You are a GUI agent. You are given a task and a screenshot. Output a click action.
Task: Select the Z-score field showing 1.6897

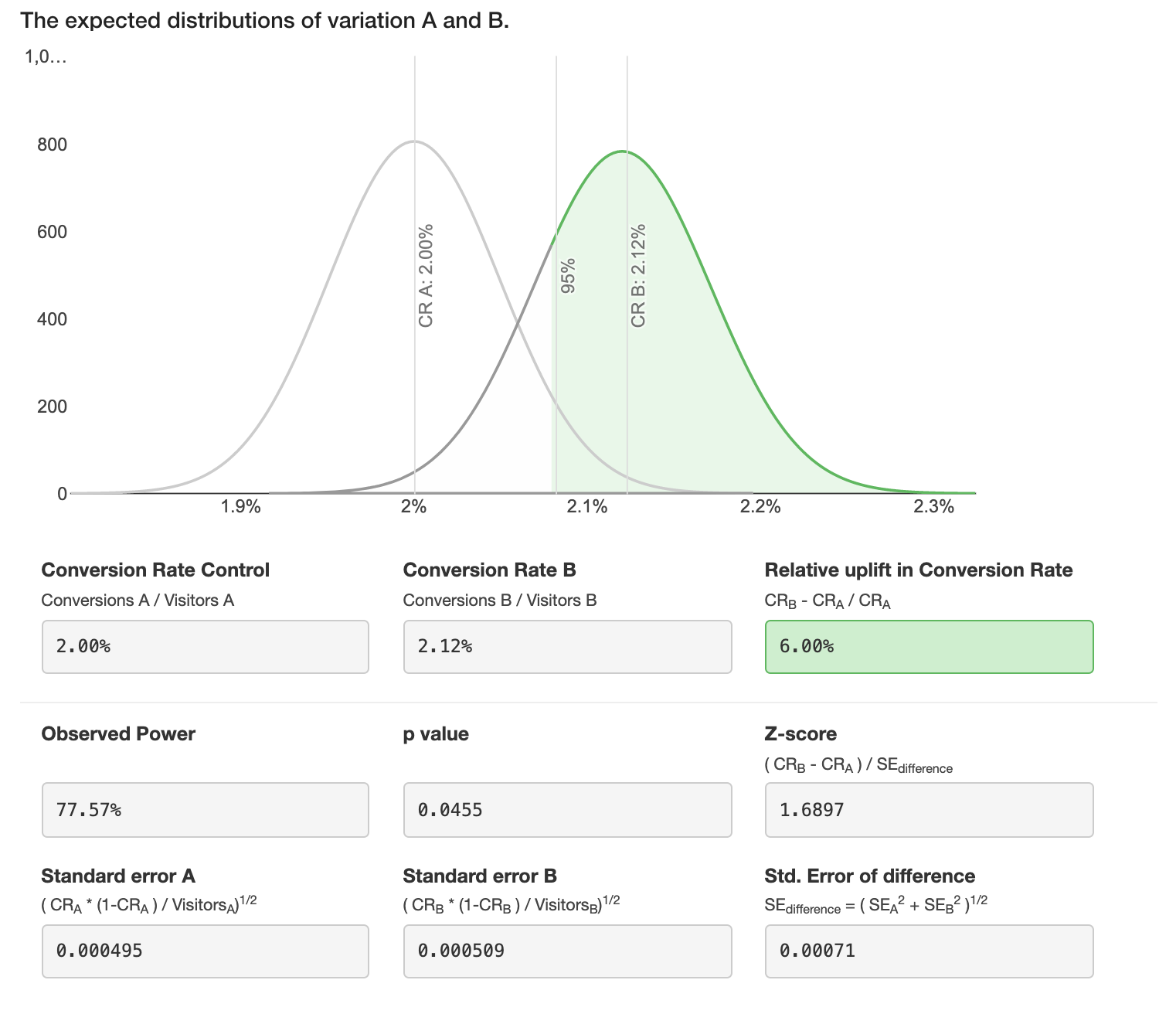click(929, 810)
